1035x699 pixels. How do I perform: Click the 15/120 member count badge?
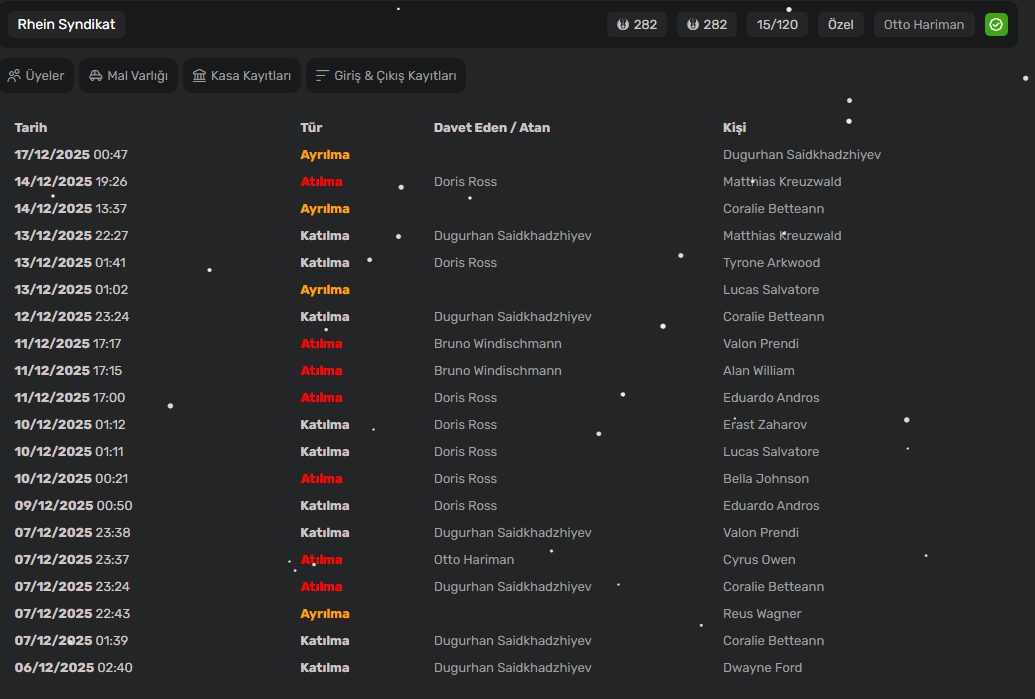tap(778, 24)
